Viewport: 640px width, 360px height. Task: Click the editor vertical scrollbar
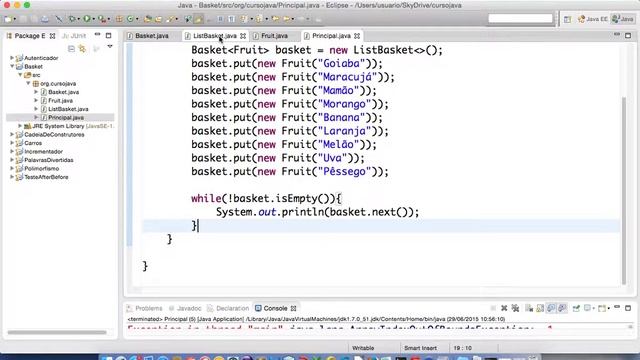(x=624, y=190)
